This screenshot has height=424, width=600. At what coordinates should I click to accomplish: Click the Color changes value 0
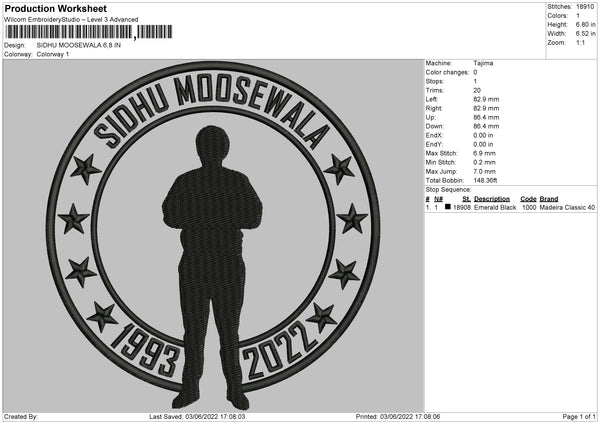pyautogui.click(x=475, y=72)
